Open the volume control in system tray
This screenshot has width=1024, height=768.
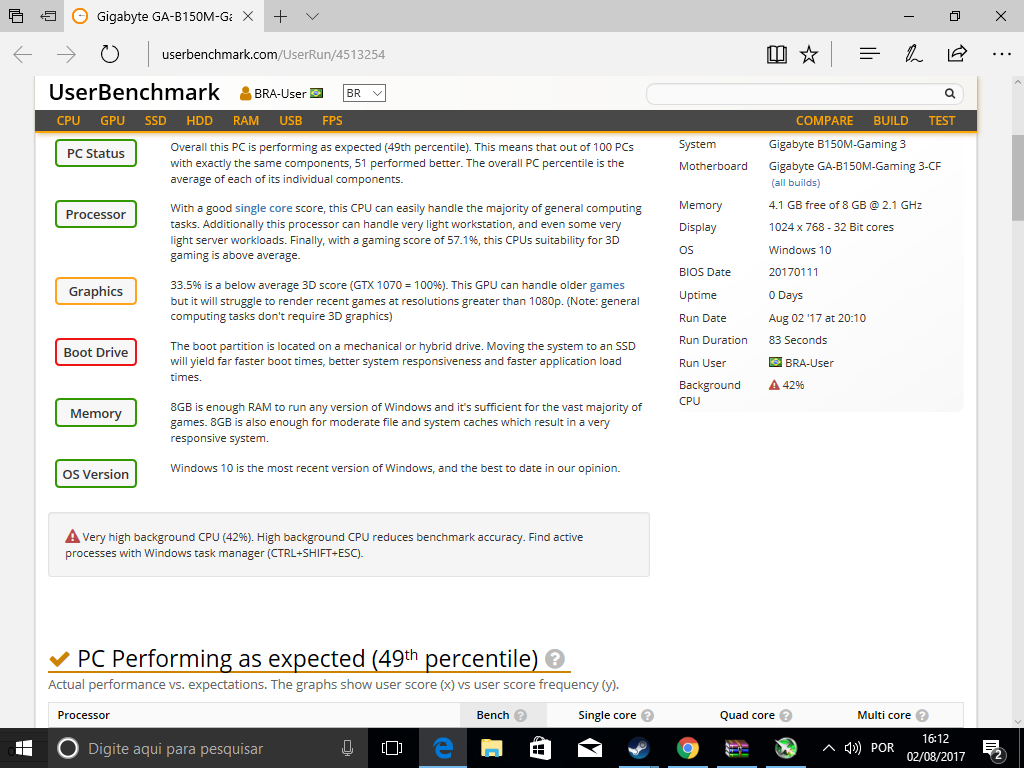[x=852, y=748]
